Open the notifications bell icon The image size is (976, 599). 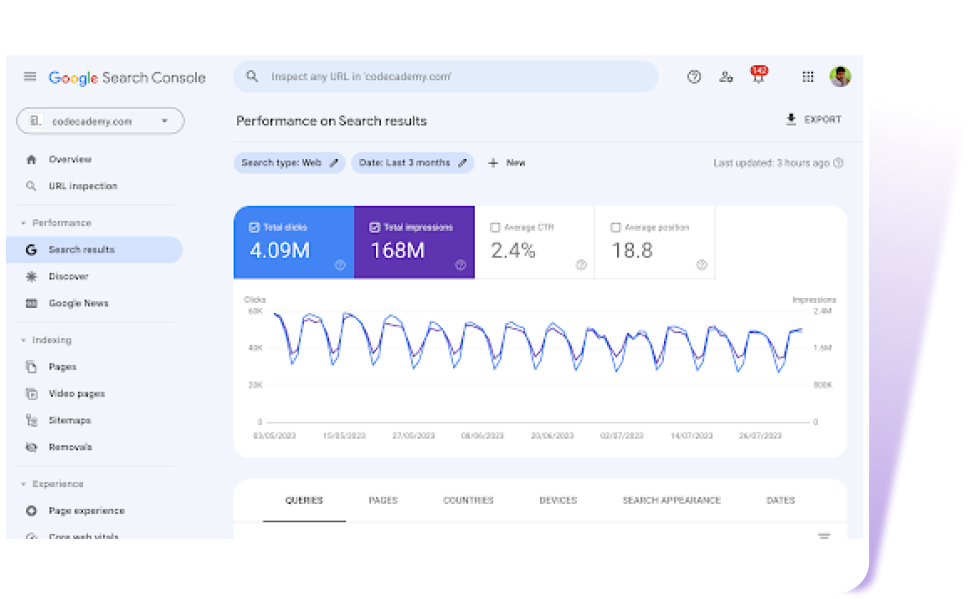757,77
